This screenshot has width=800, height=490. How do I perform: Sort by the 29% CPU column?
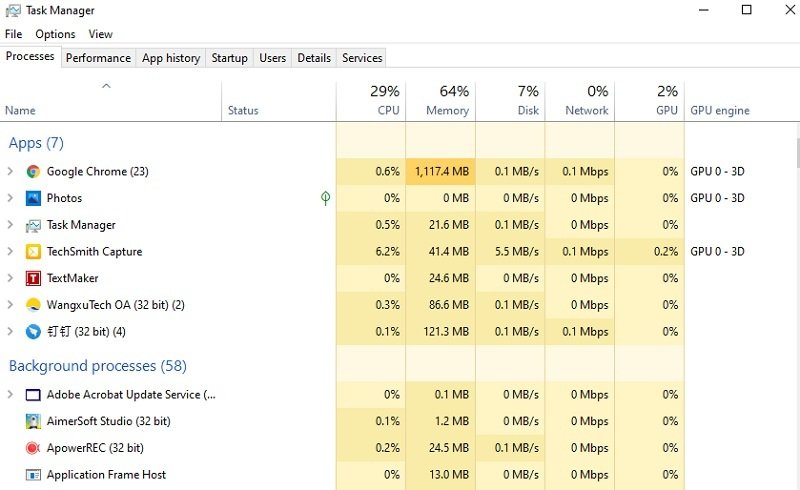371,101
